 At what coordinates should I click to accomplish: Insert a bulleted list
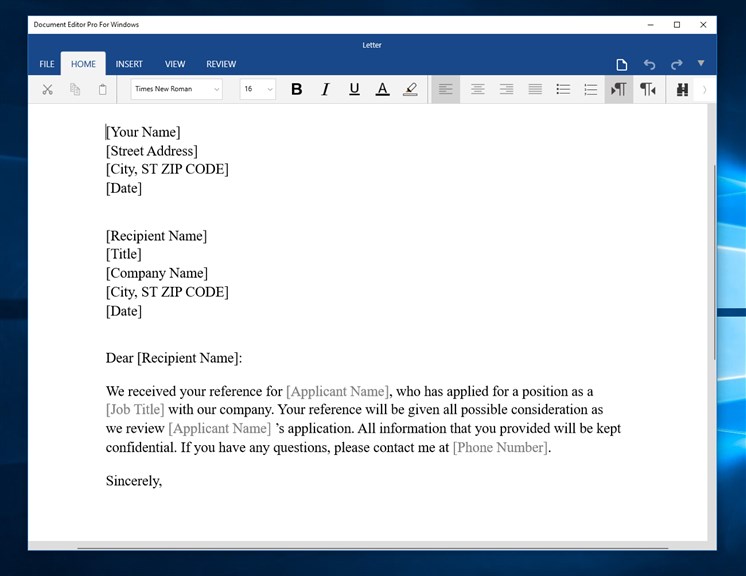[x=563, y=89]
